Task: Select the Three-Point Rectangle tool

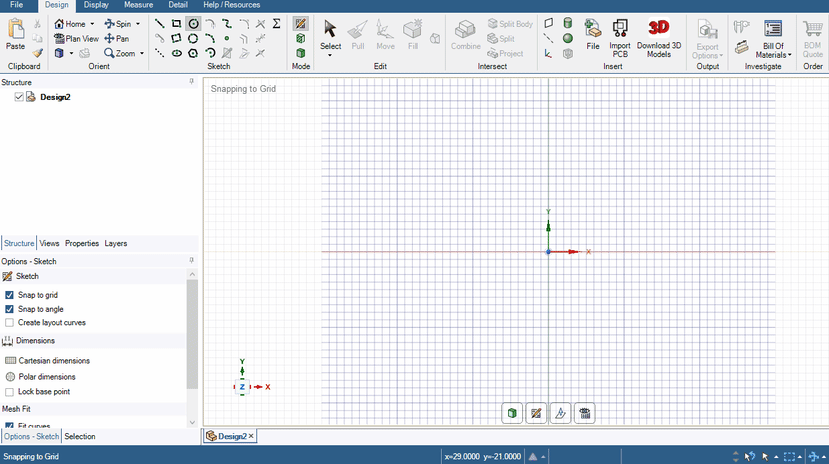Action: (176, 39)
